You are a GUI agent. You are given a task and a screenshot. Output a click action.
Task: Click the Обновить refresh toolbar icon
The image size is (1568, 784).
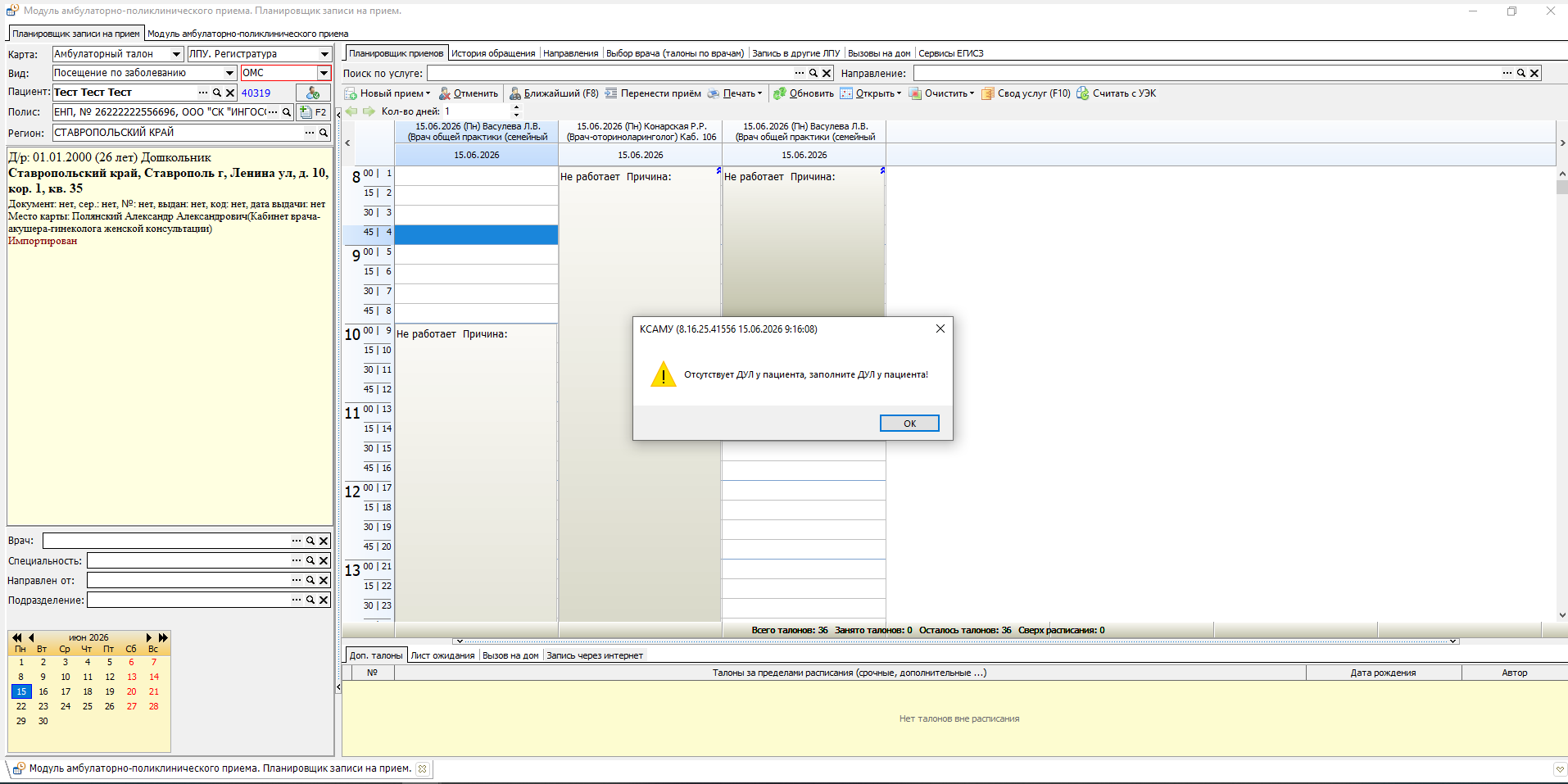[x=780, y=93]
